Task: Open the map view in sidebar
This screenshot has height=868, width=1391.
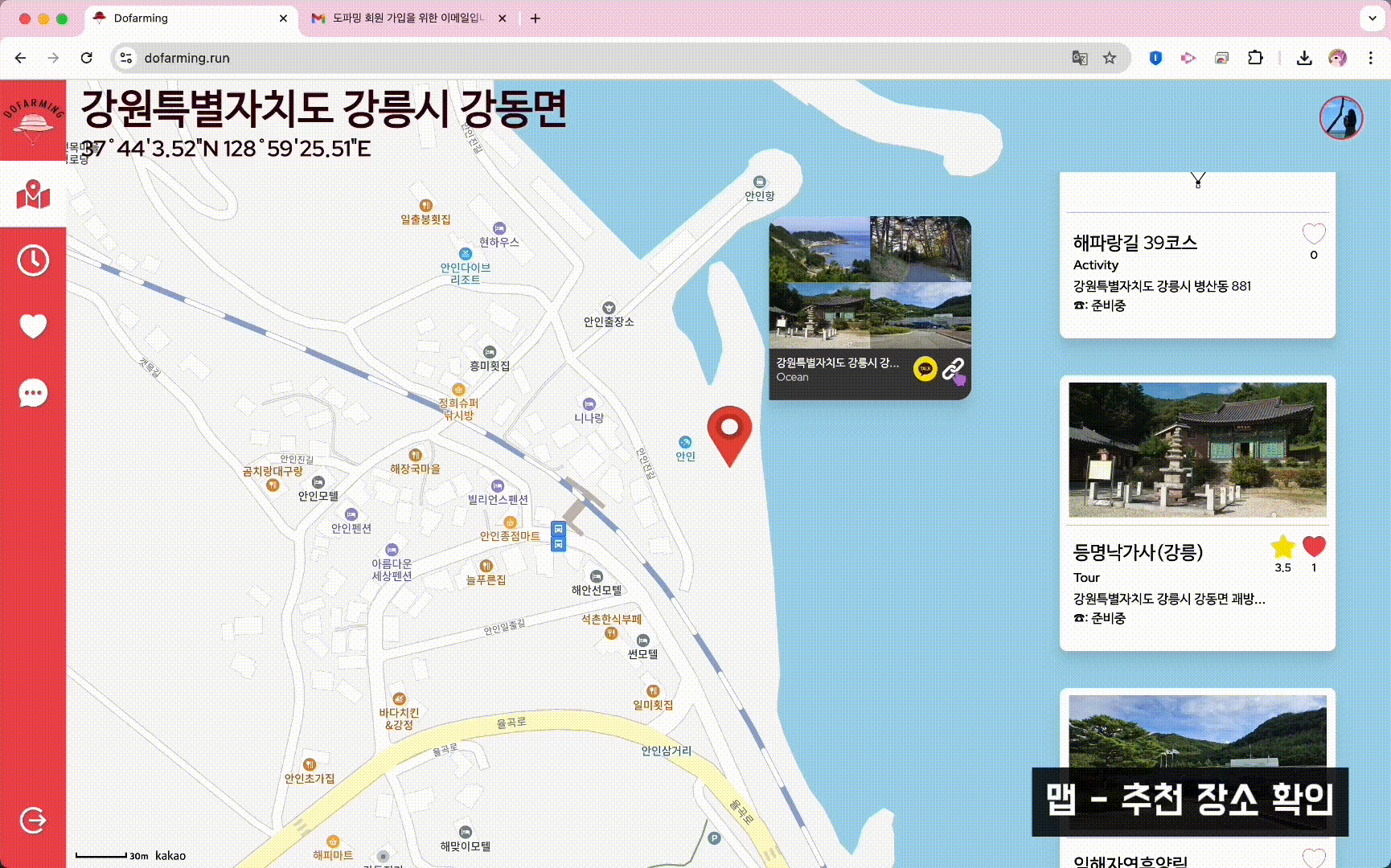Action: coord(33,194)
